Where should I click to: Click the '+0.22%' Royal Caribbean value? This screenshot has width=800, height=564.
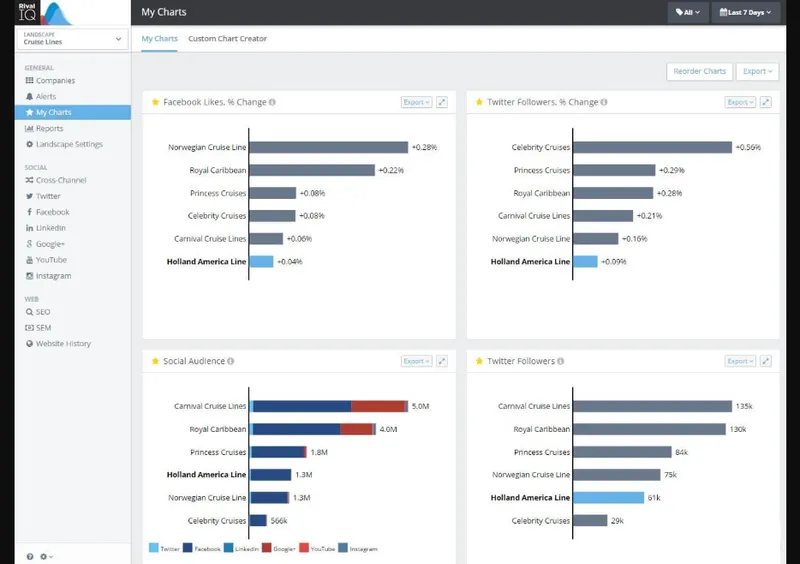tap(391, 170)
